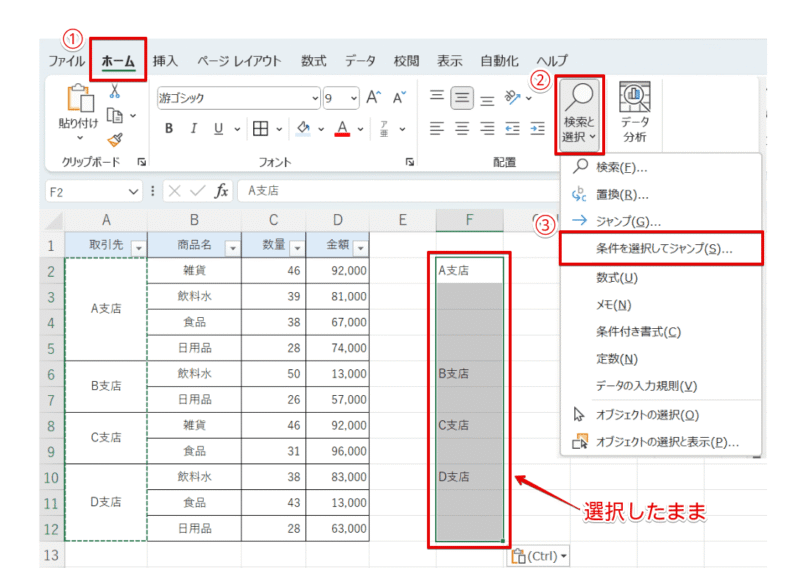The height and width of the screenshot is (568, 812).
Task: Decrease indent icon
Action: 513,128
